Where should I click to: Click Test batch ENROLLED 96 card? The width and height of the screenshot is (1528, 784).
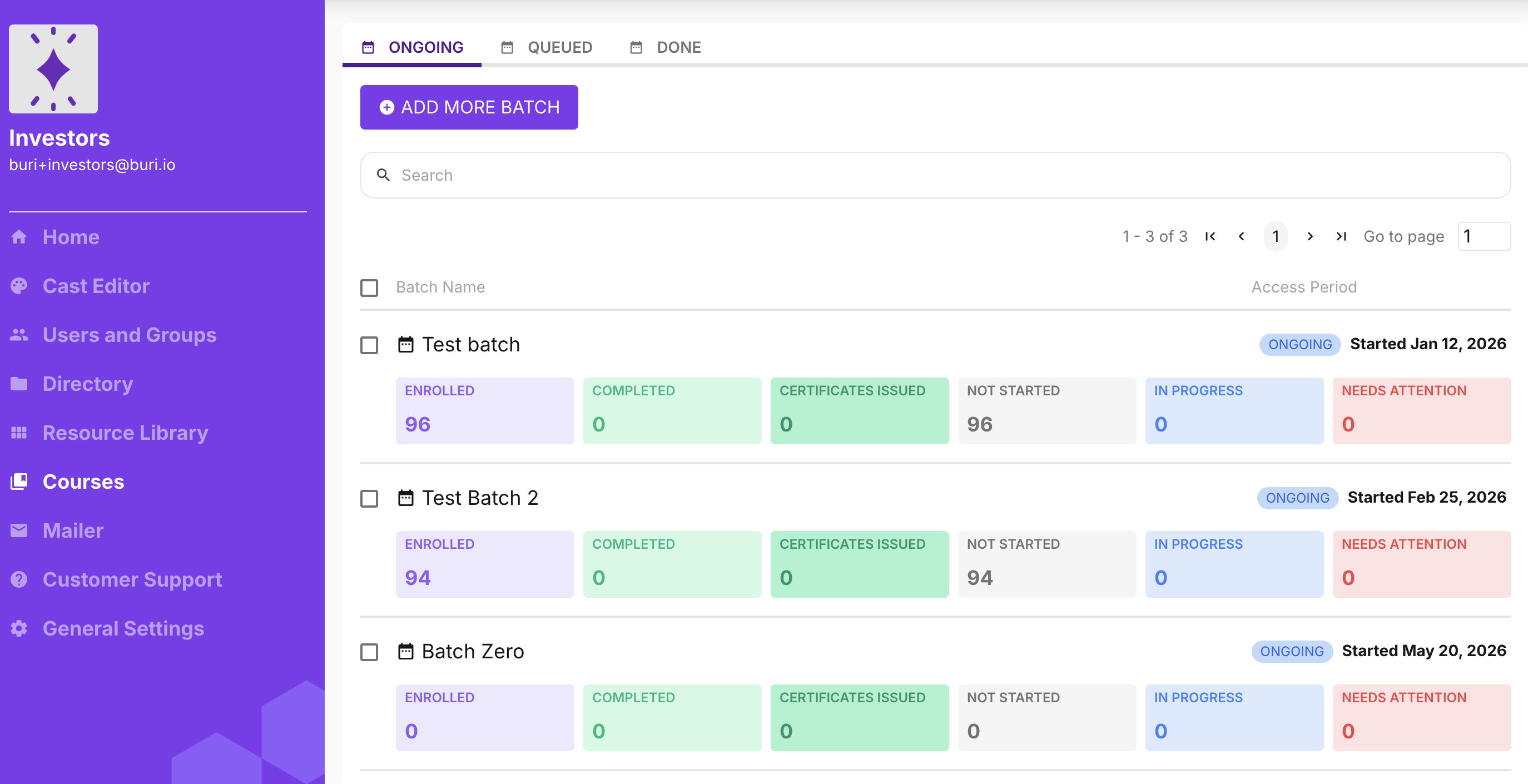(x=485, y=411)
